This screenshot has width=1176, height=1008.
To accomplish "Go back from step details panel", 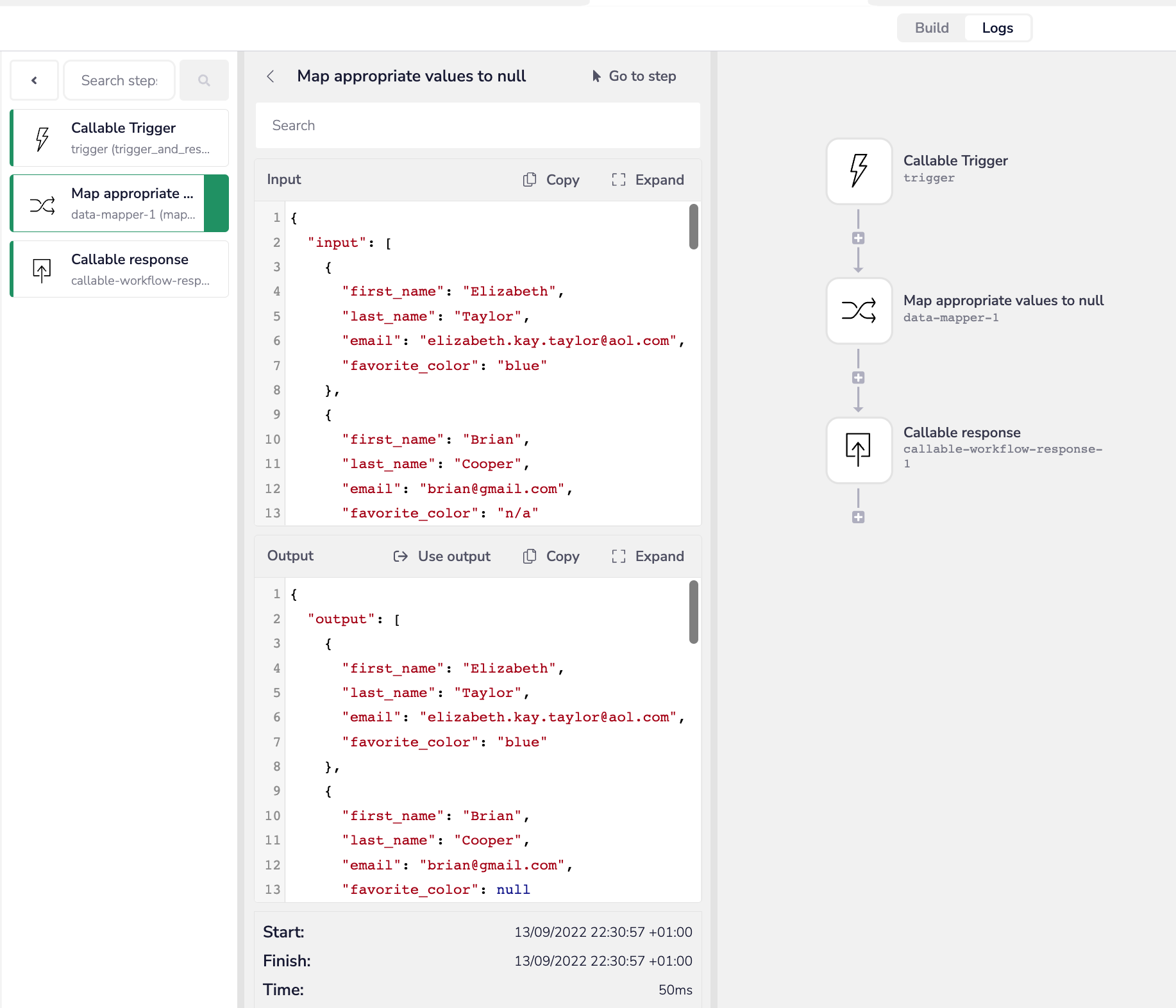I will click(271, 76).
